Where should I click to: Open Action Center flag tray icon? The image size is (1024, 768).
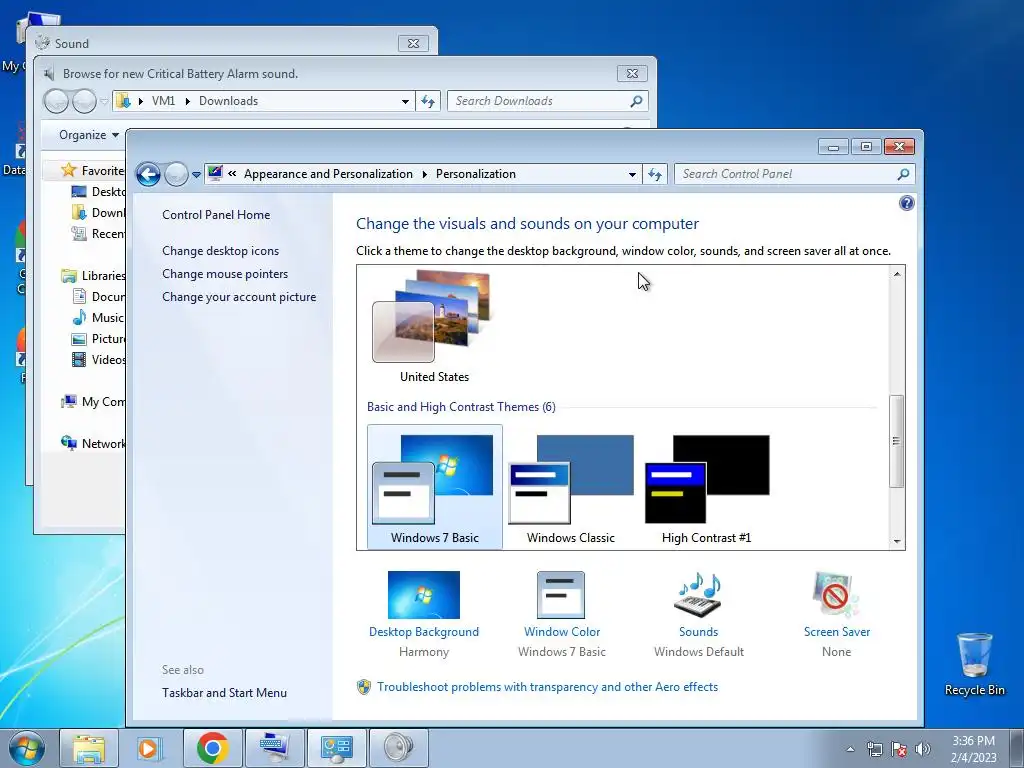coord(899,749)
